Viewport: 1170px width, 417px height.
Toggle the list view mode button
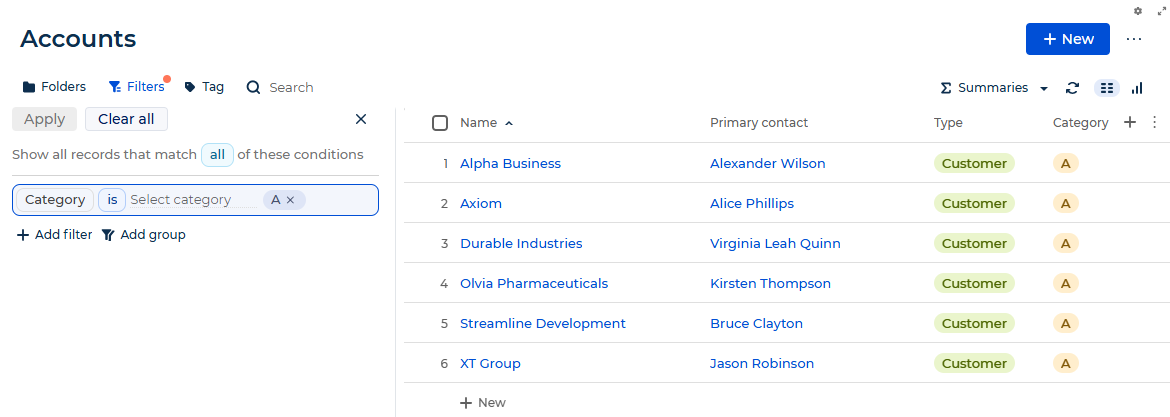tap(1107, 88)
